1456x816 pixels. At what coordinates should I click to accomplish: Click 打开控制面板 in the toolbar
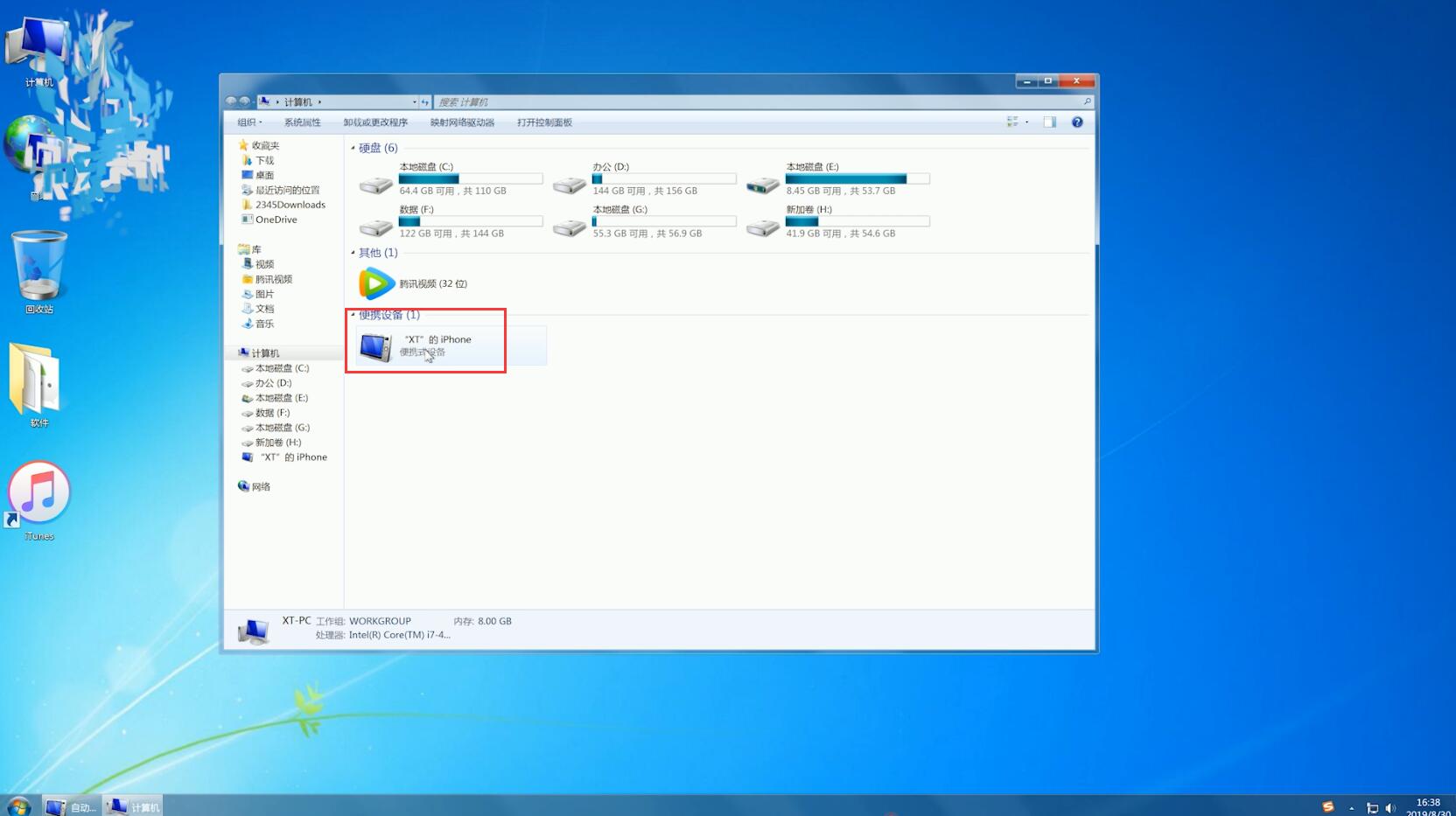[544, 122]
